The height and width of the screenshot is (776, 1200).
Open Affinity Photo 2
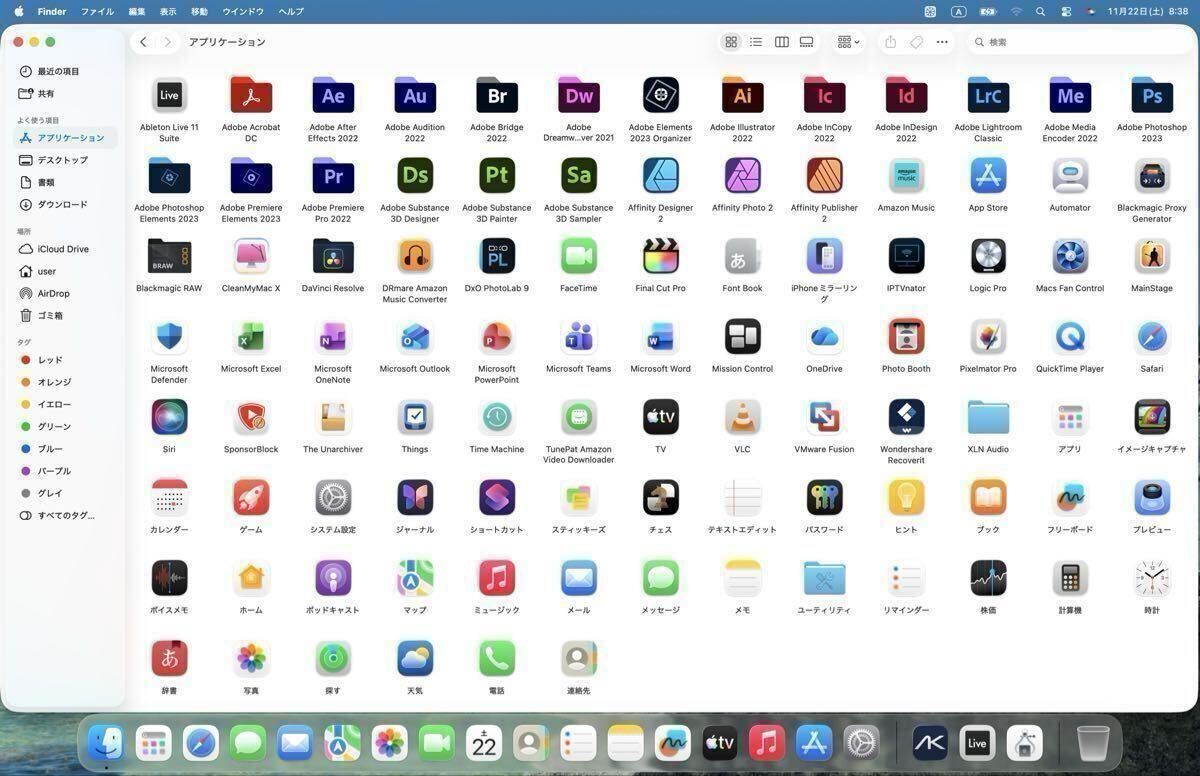click(742, 176)
